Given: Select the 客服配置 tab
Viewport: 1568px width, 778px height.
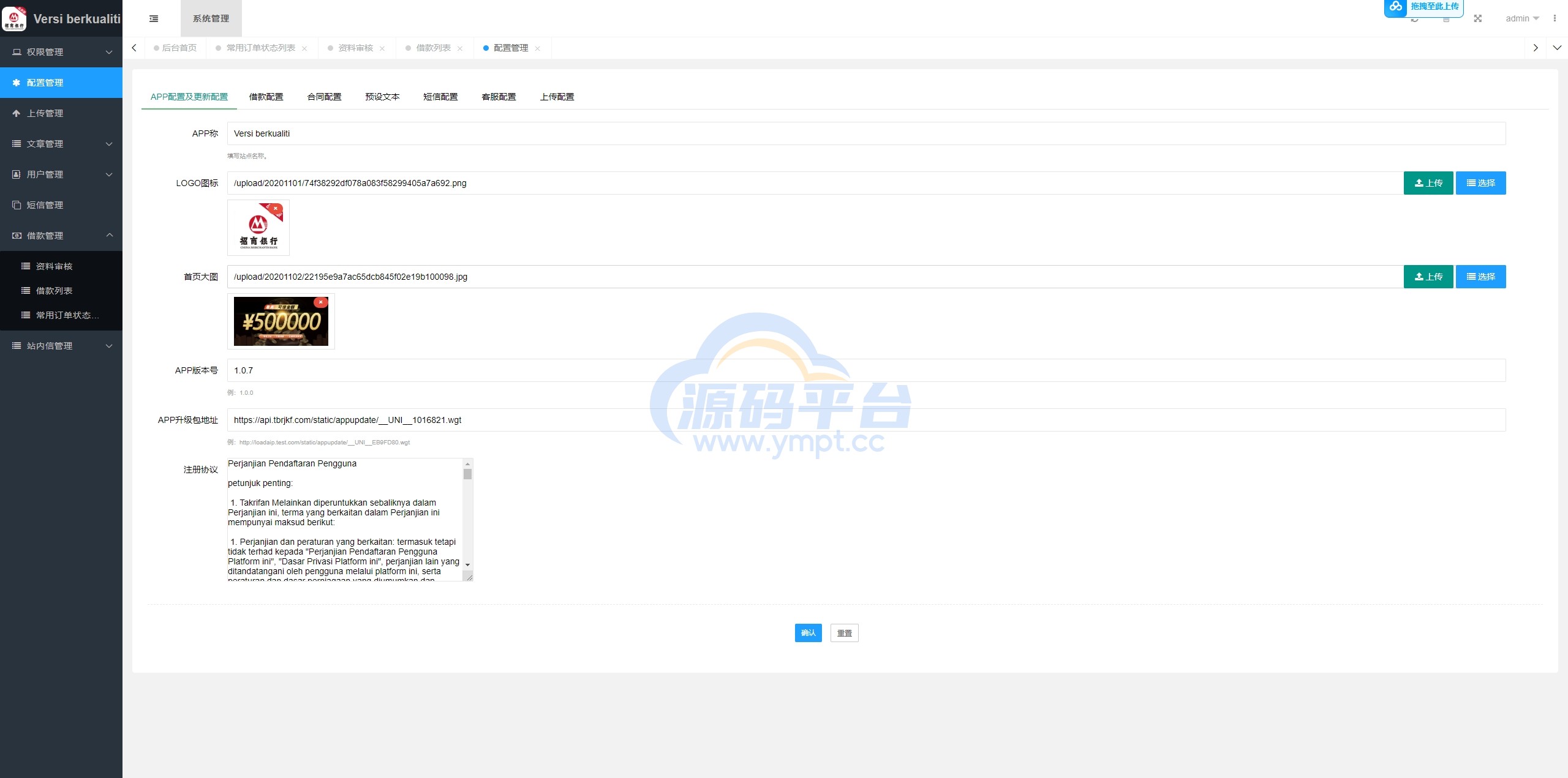Looking at the screenshot, I should point(499,97).
